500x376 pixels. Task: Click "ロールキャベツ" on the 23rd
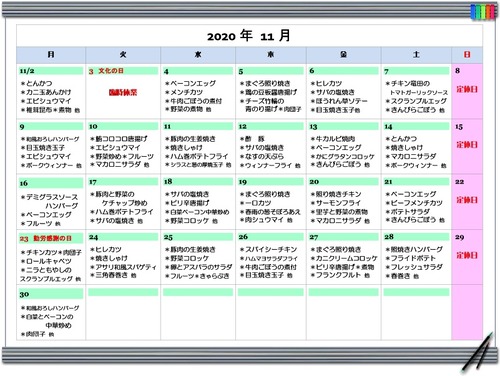49,261
